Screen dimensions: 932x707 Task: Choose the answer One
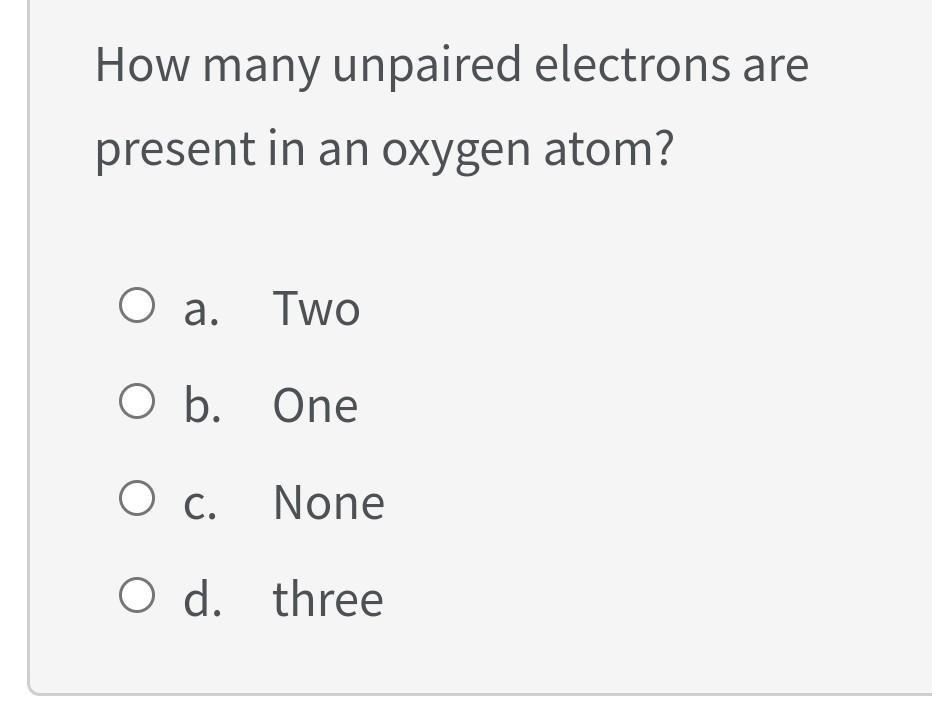(315, 405)
